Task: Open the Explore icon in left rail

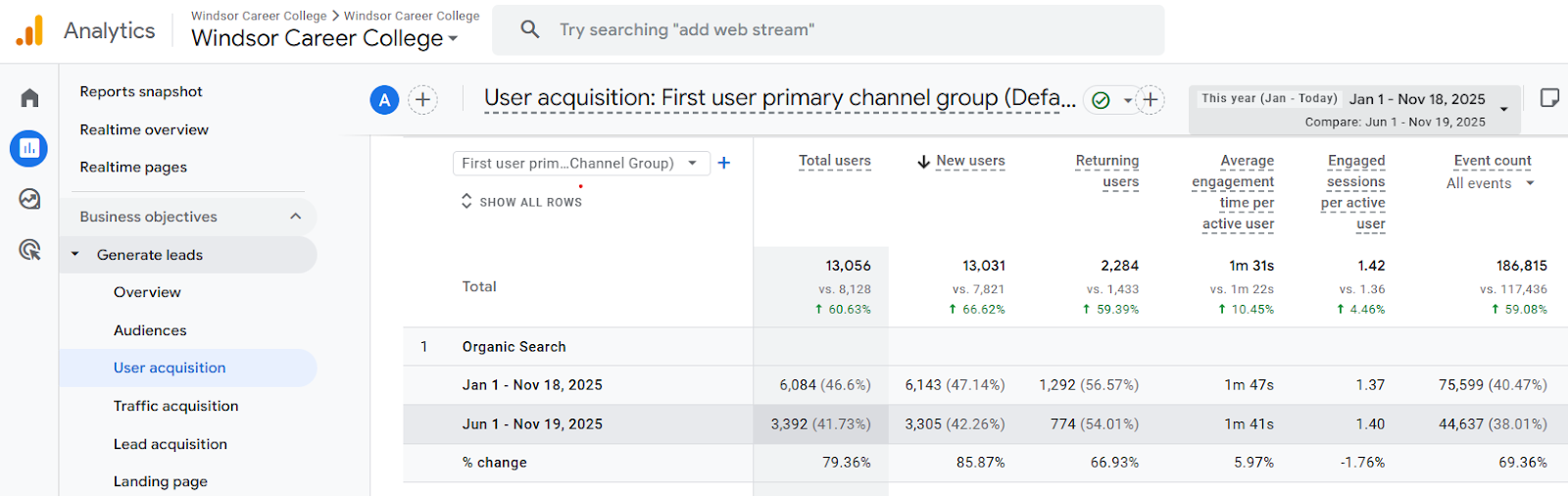Action: 29,199
